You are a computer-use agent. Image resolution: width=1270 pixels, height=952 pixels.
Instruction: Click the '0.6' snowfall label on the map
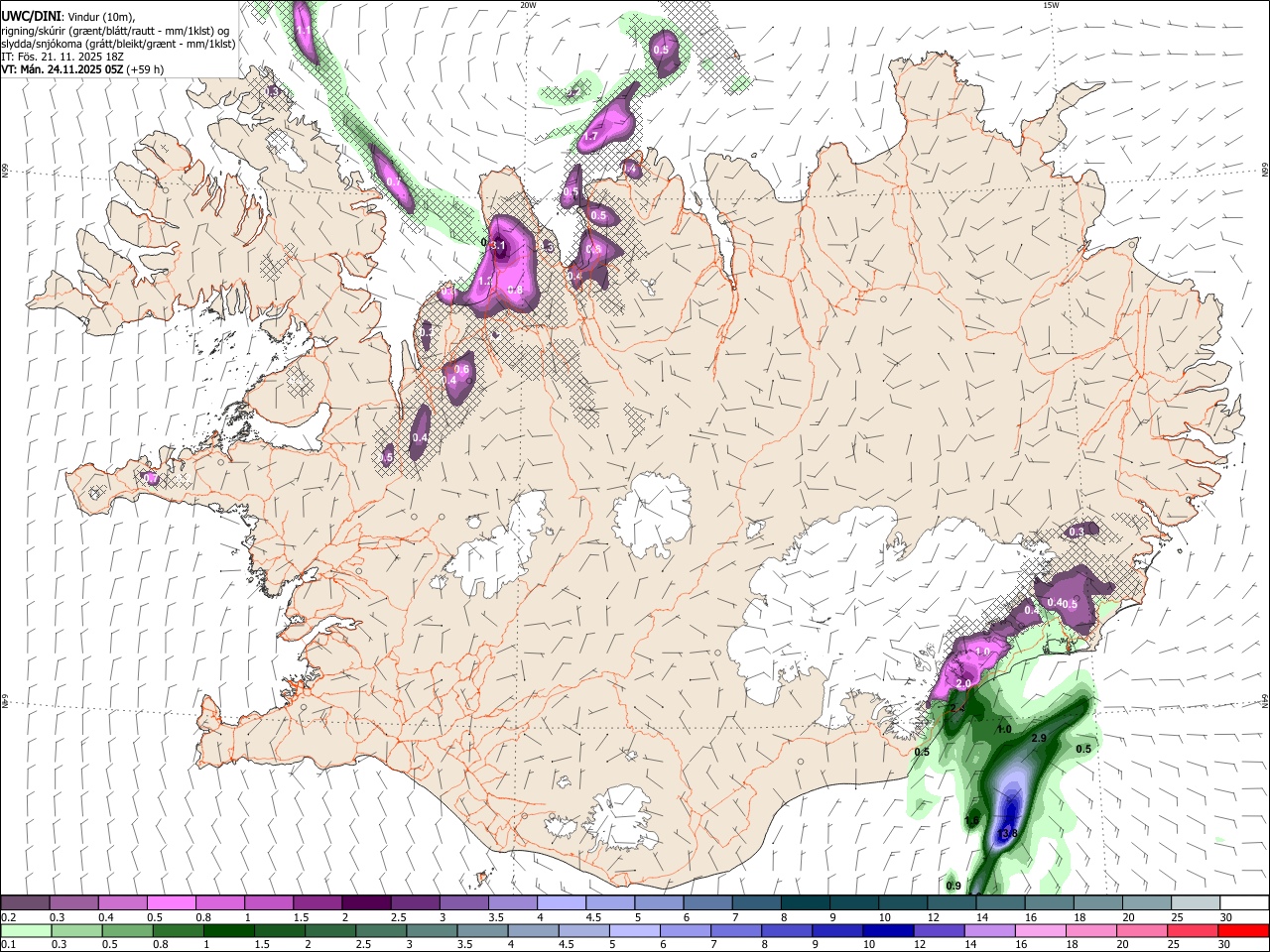pos(461,369)
